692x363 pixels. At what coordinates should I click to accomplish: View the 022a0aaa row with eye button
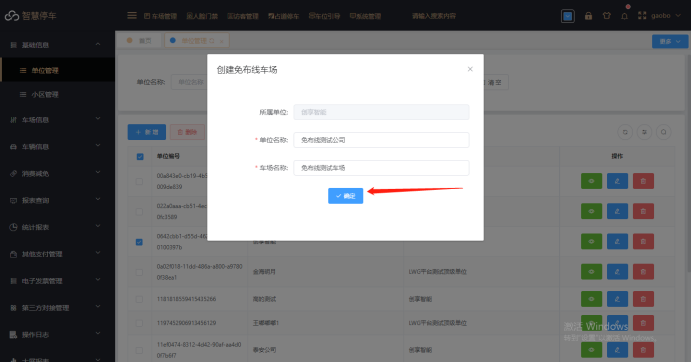(x=591, y=211)
